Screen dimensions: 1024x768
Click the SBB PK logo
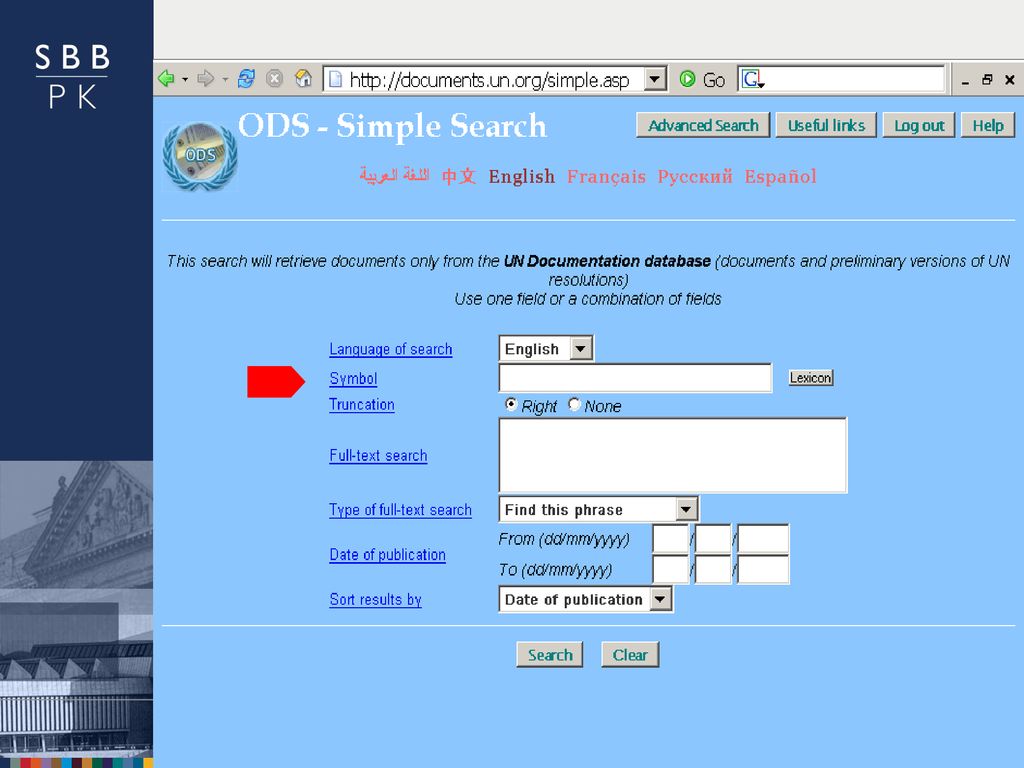pyautogui.click(x=72, y=76)
